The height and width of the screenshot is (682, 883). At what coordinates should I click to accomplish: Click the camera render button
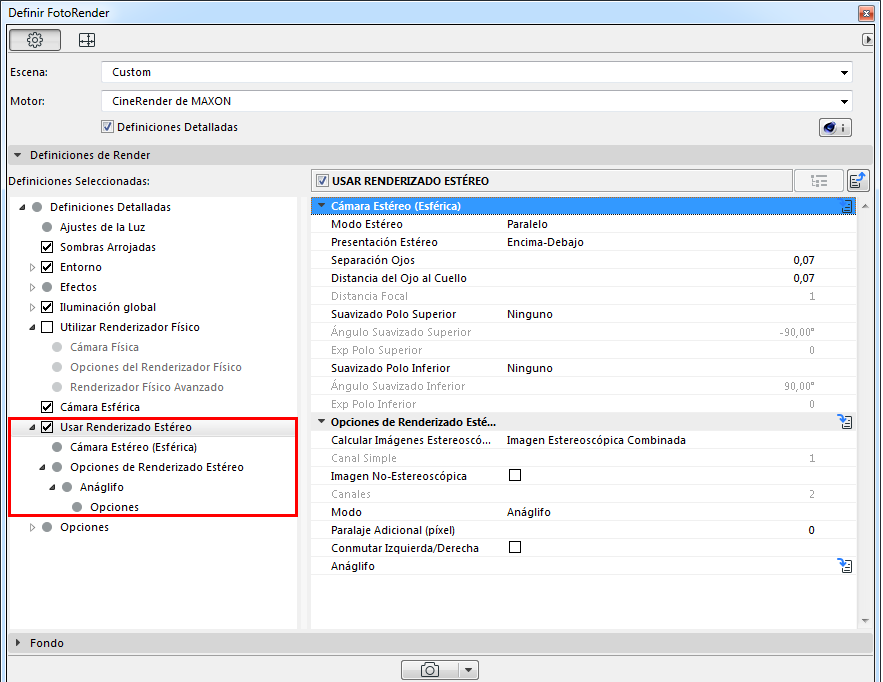(430, 670)
